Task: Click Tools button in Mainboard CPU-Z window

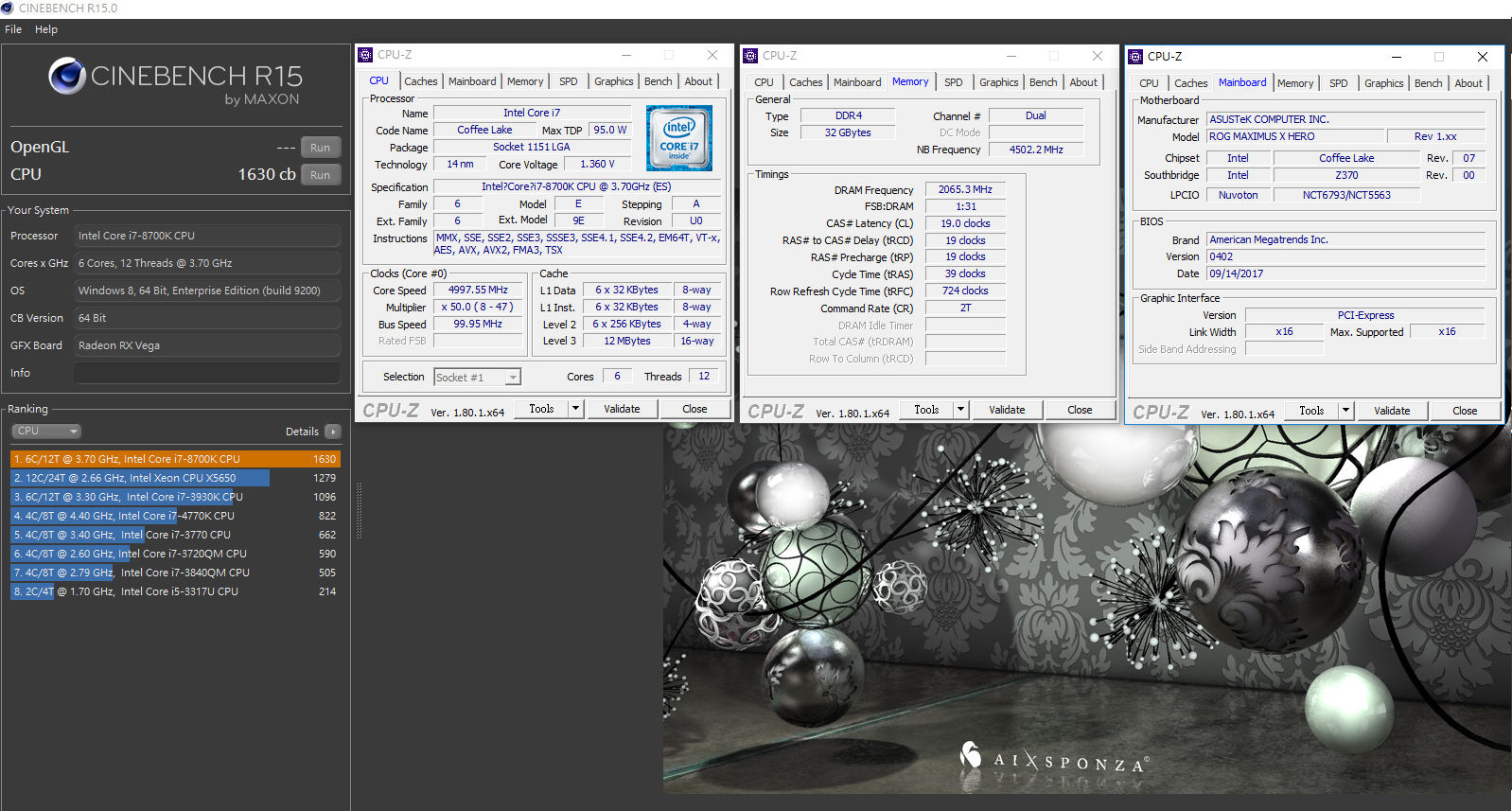Action: [1311, 411]
